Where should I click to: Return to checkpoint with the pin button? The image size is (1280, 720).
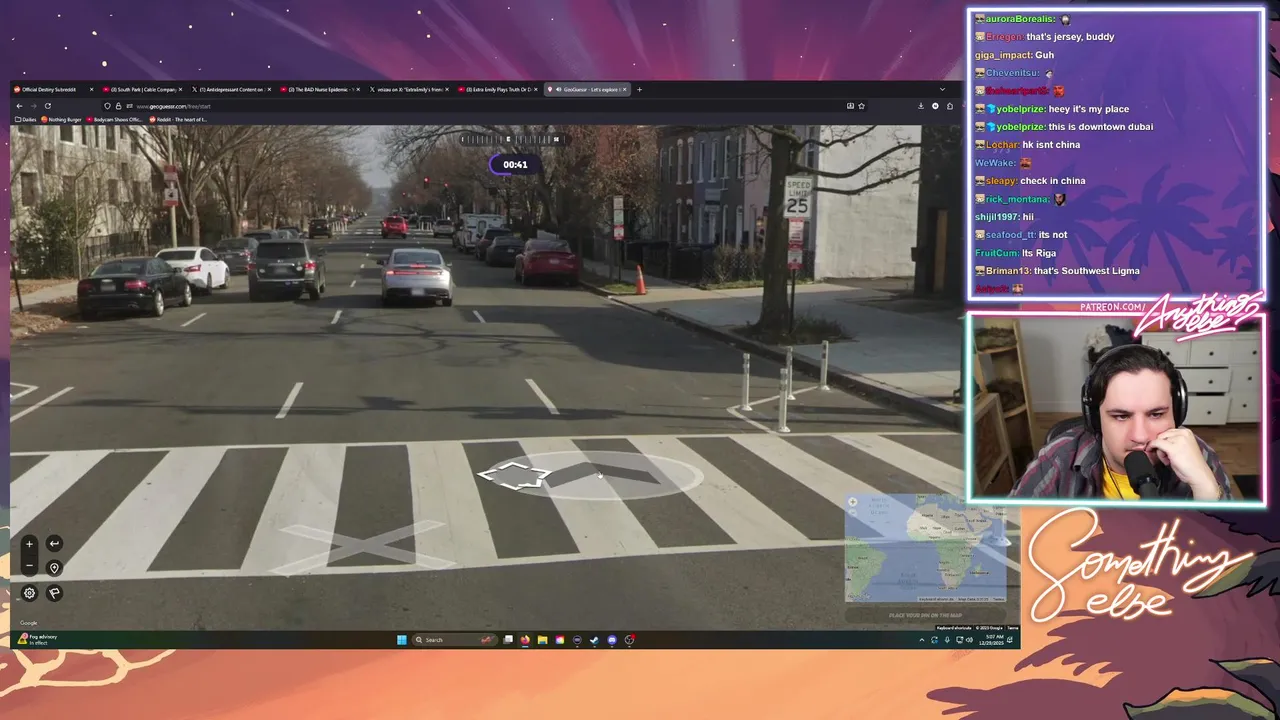(54, 568)
